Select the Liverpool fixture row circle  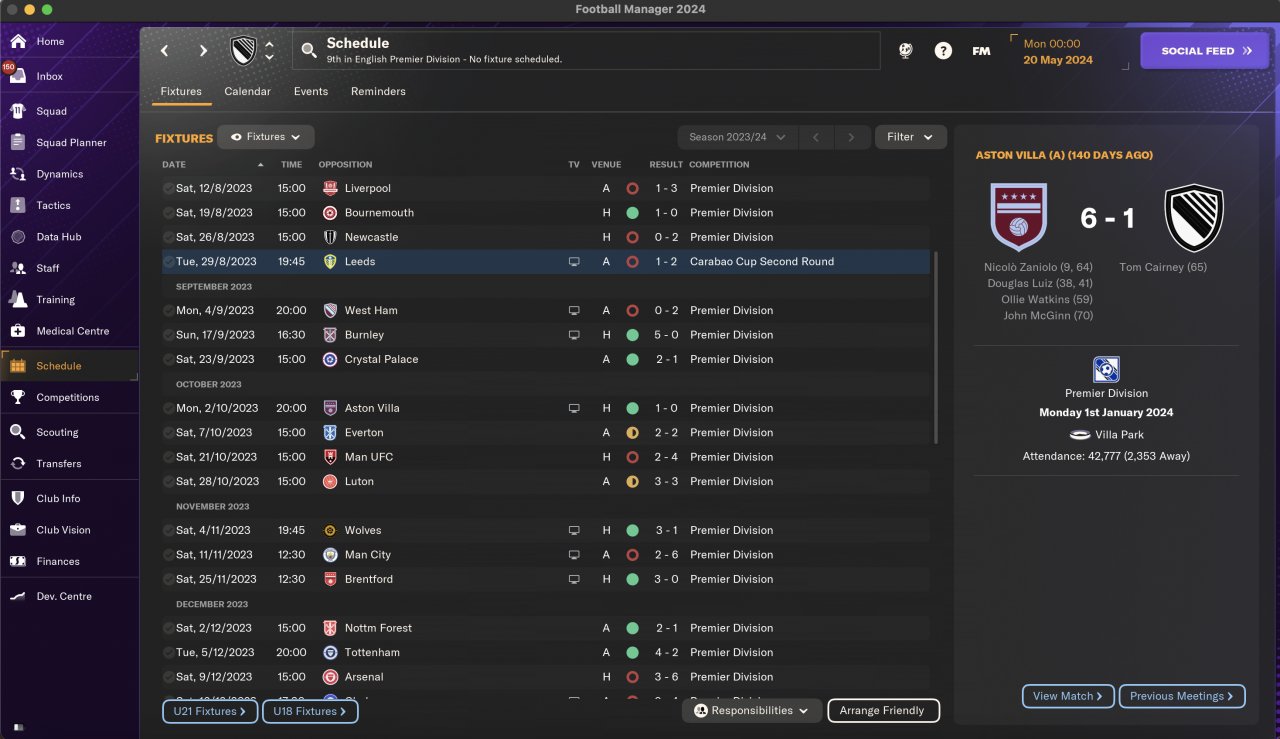[x=168, y=188]
